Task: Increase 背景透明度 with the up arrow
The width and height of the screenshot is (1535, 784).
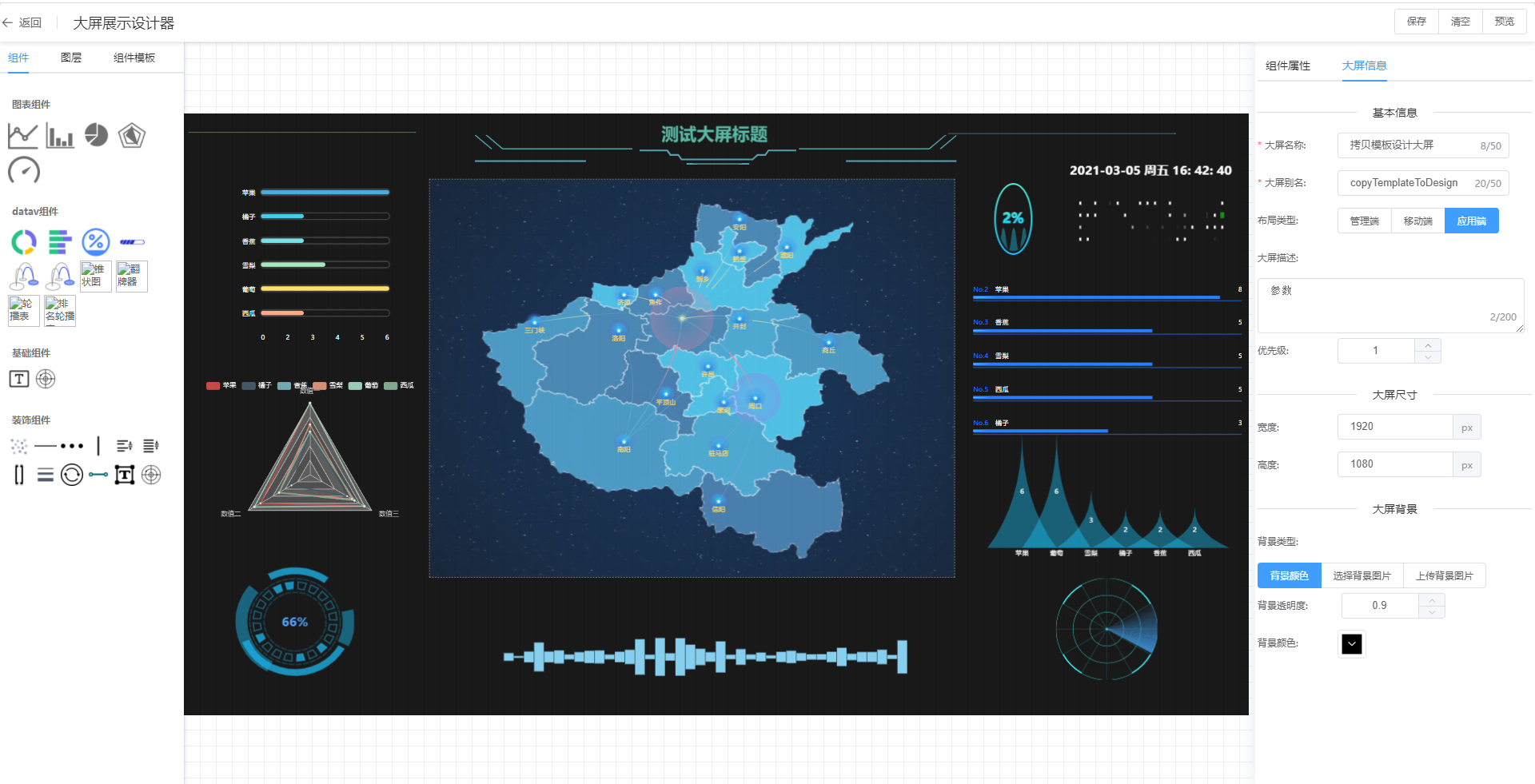Action: (1432, 599)
